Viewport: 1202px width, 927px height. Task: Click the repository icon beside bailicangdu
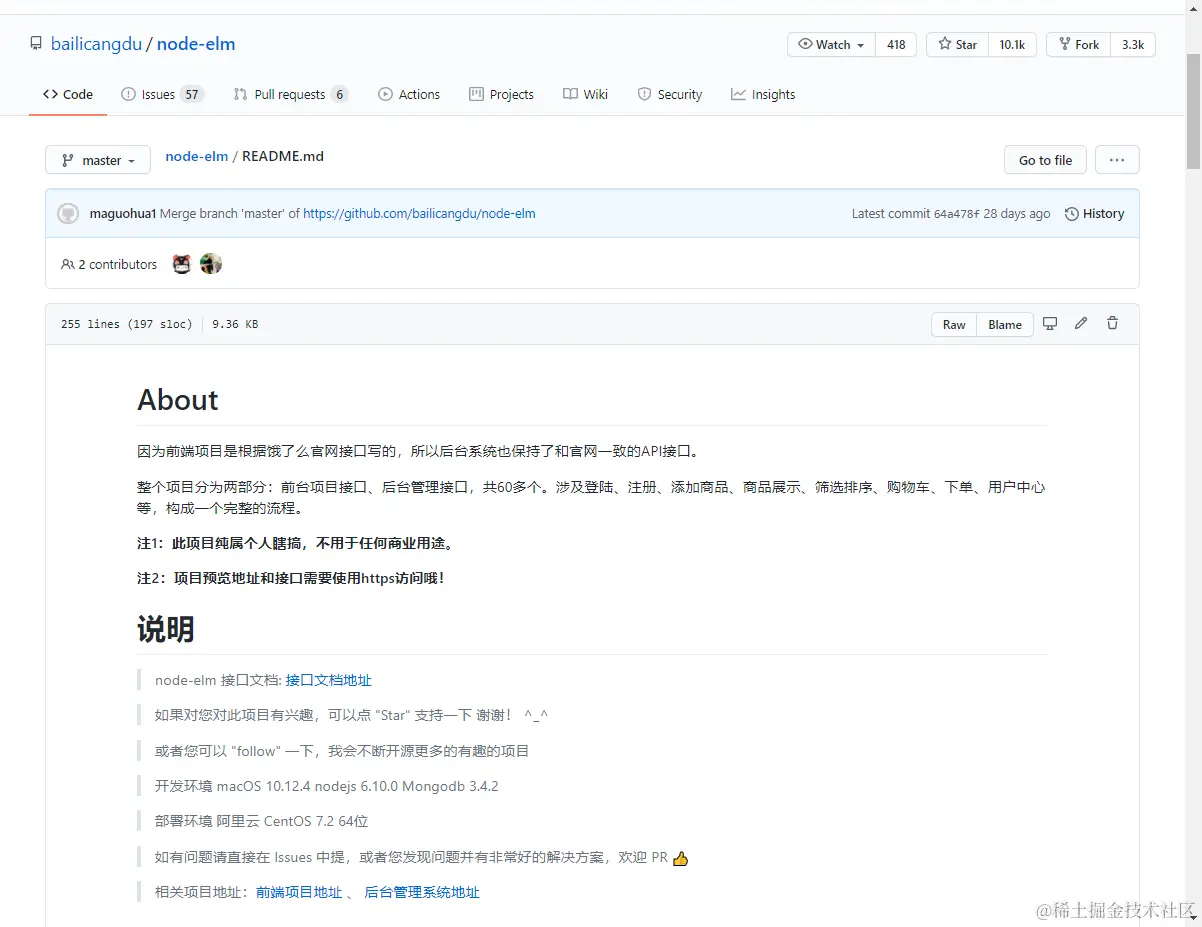click(x=36, y=44)
